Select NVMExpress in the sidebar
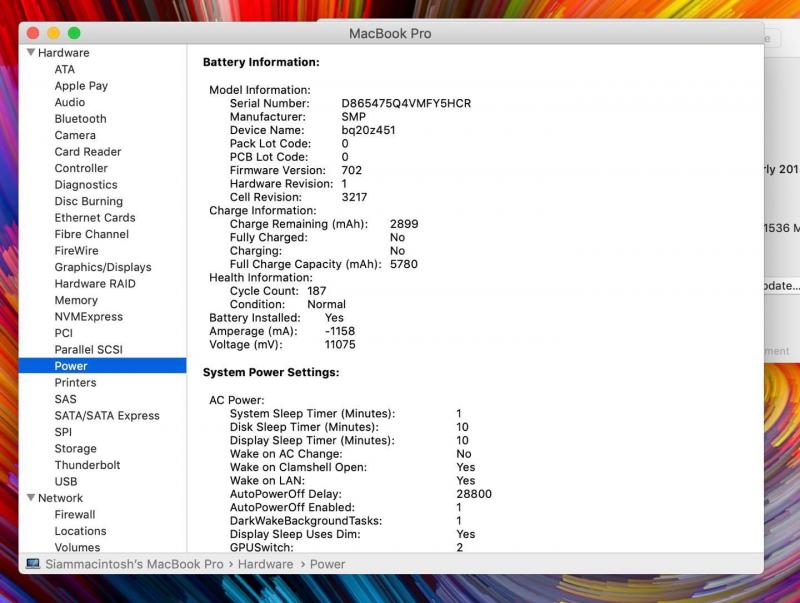The height and width of the screenshot is (603, 800). (x=89, y=317)
